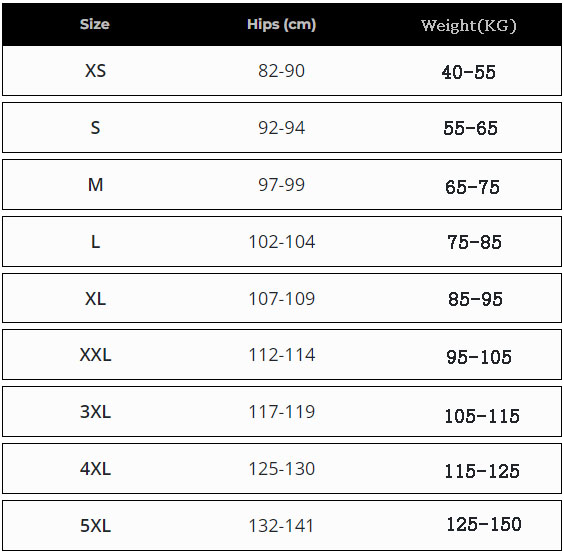Select the 4XL size row label
This screenshot has width=564, height=554.
click(95, 469)
